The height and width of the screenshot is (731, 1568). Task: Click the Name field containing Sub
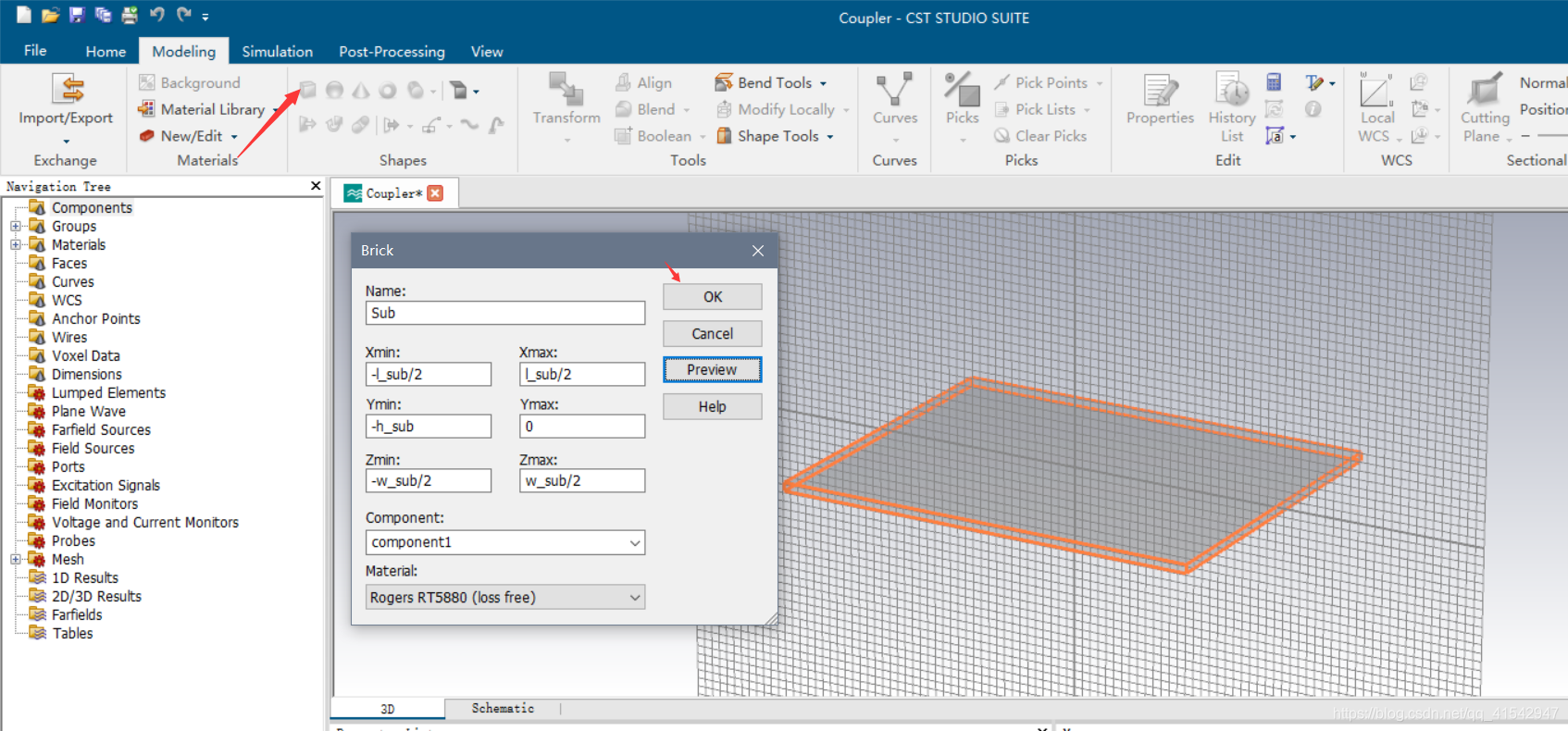coord(505,313)
